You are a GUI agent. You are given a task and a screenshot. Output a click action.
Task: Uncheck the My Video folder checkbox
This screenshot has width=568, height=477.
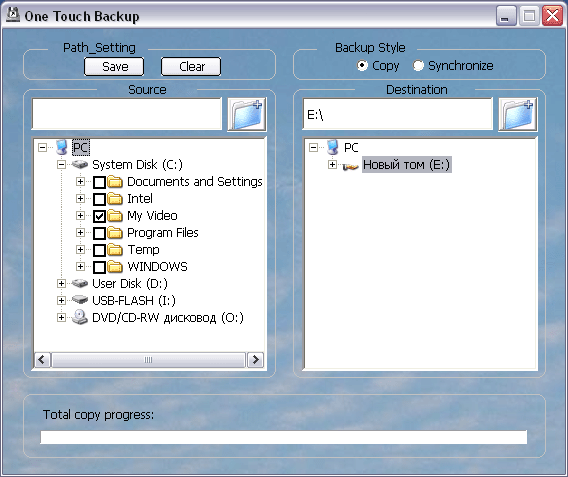pyautogui.click(x=99, y=216)
